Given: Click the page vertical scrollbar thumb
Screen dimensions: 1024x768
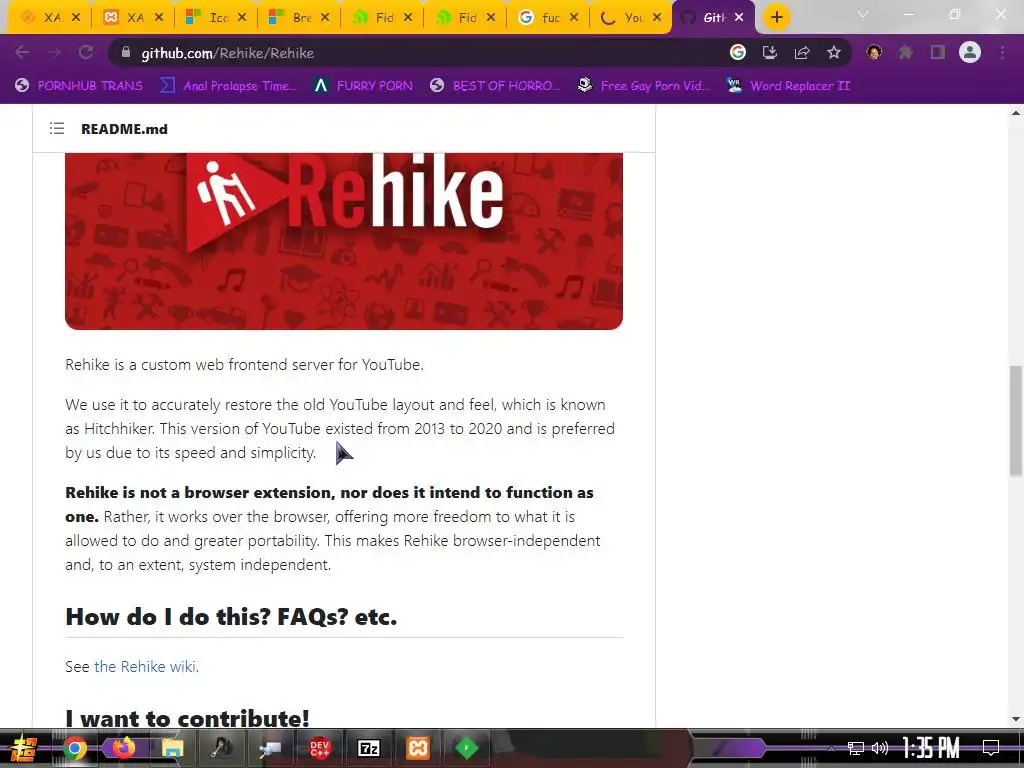Looking at the screenshot, I should pyautogui.click(x=1016, y=421).
